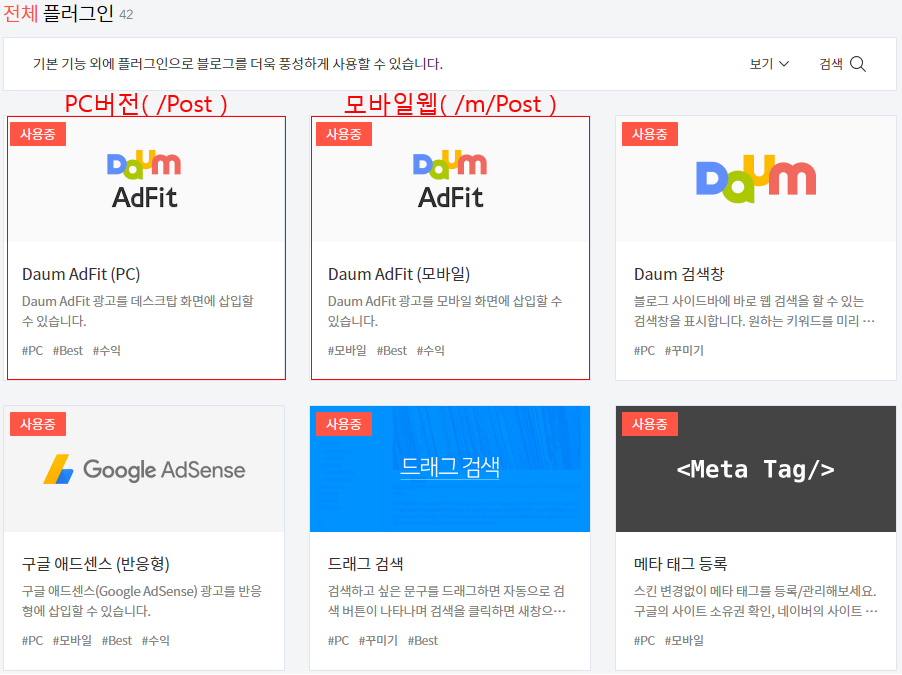The width and height of the screenshot is (902, 675).
Task: Open the Daum AdFit (모바일) logo thumbnail
Action: coord(450,179)
